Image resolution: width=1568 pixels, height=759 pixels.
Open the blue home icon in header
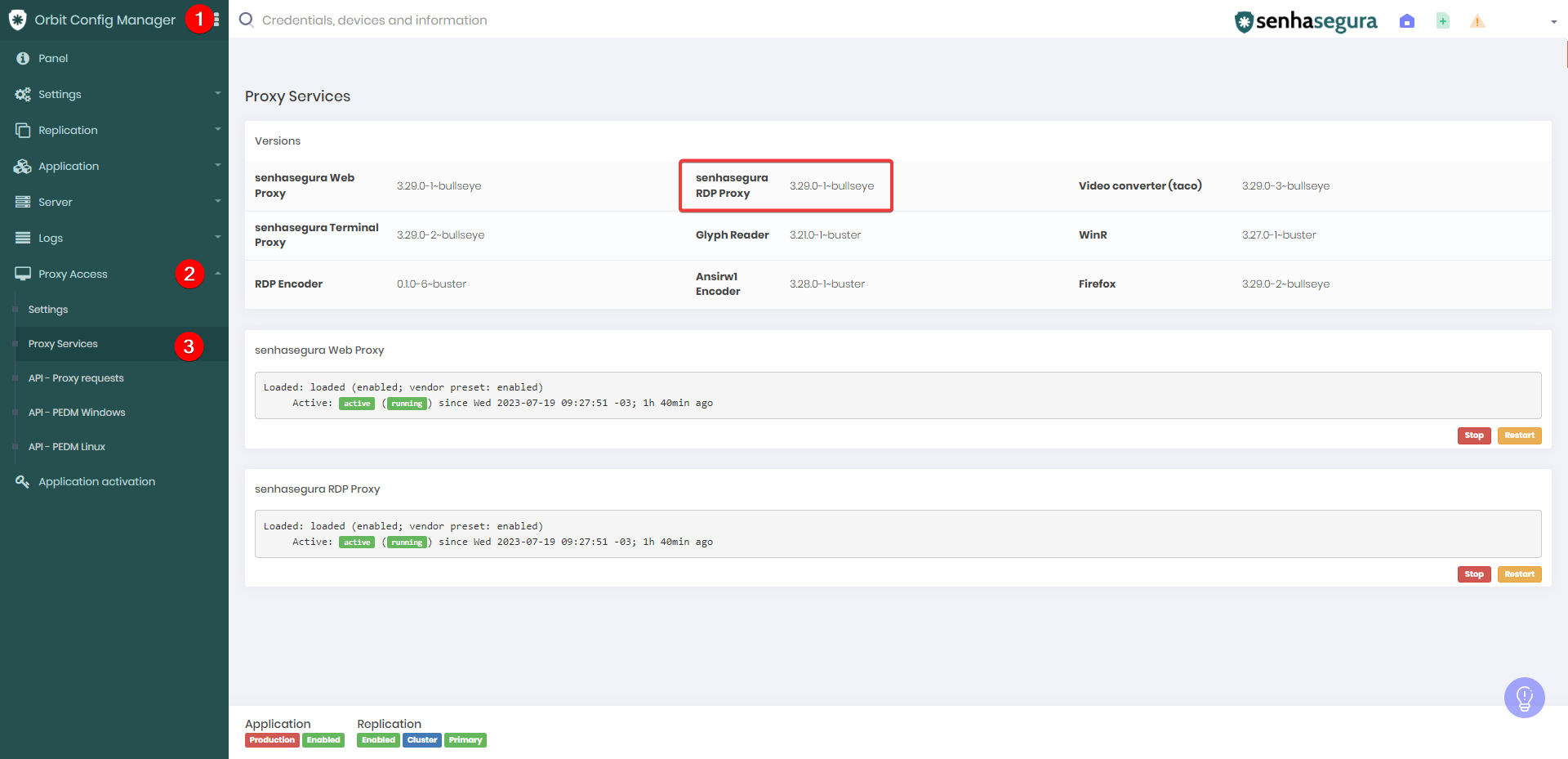pyautogui.click(x=1406, y=21)
